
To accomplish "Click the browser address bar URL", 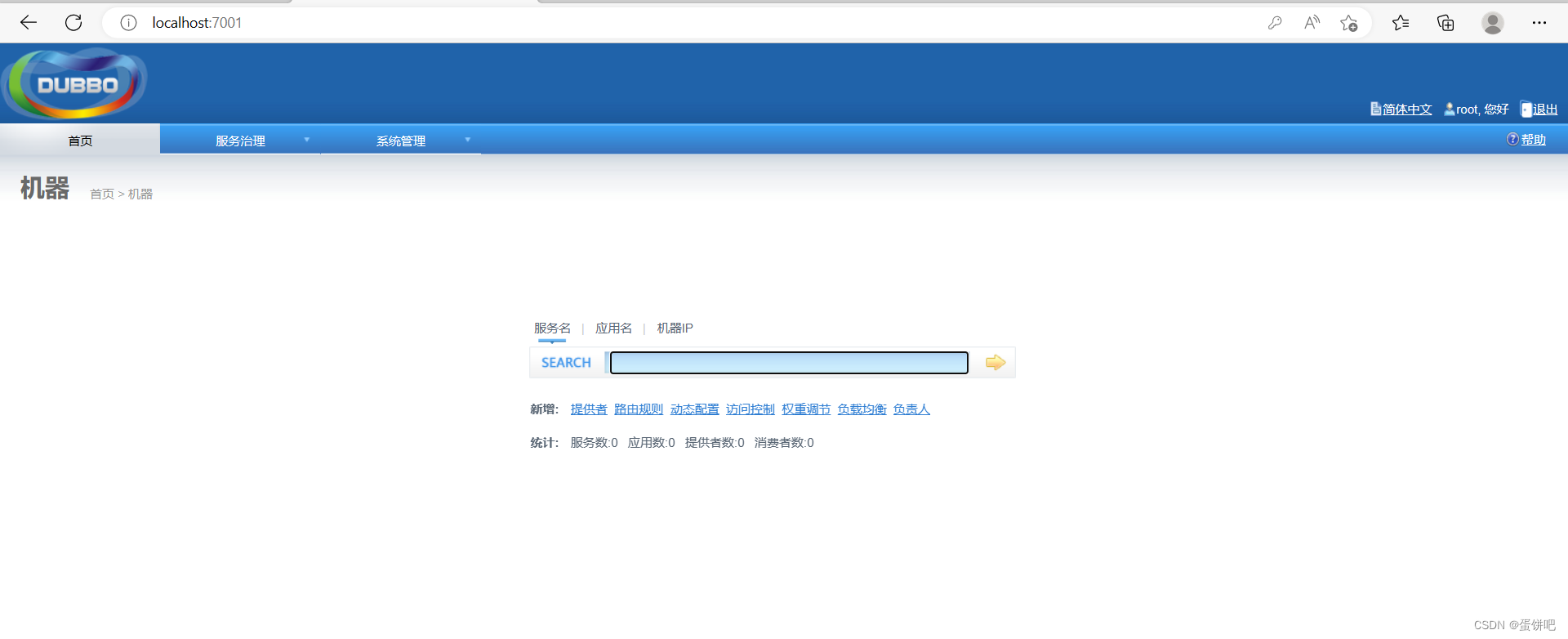I will pos(197,23).
